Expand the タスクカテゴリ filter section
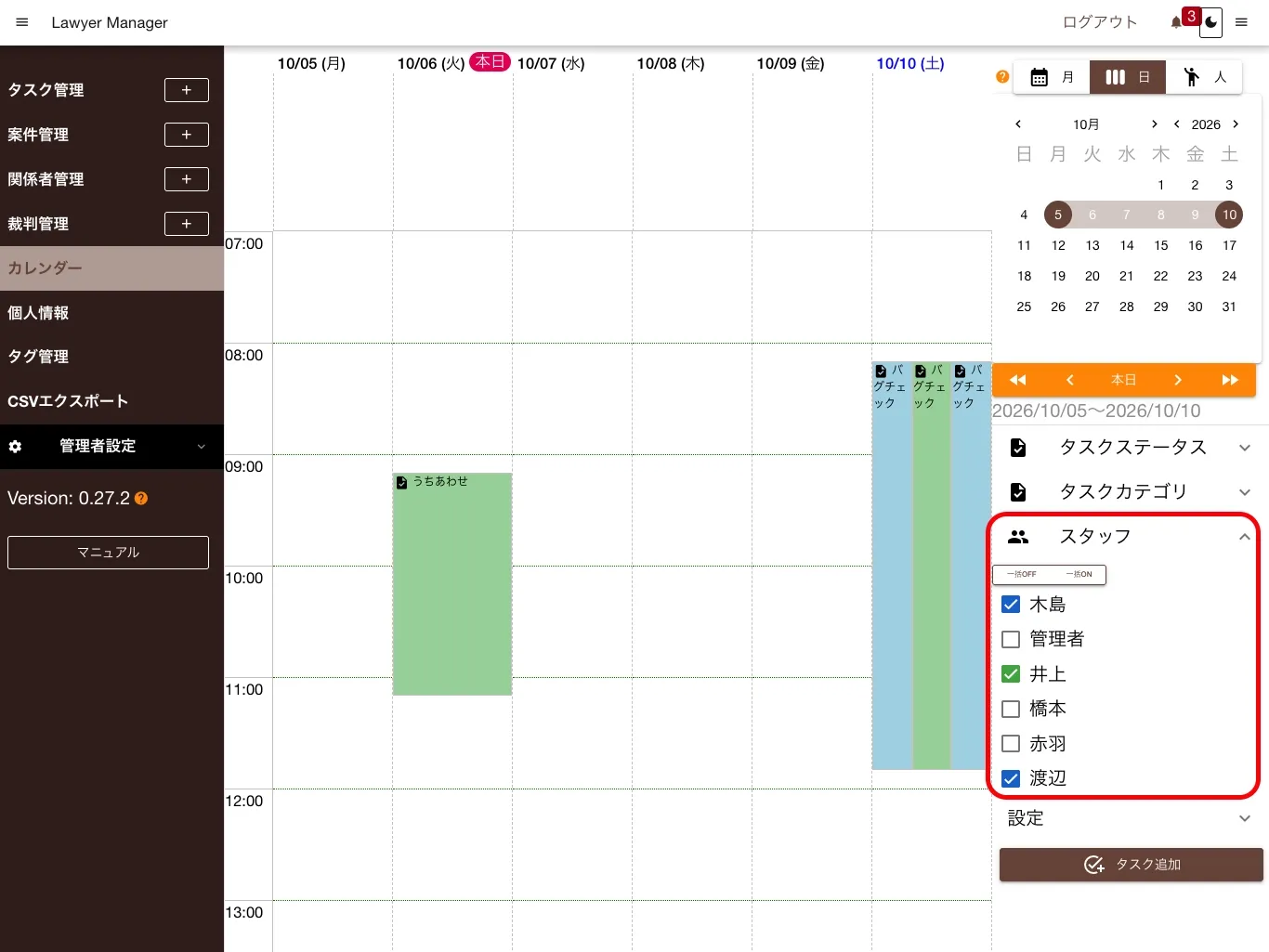1269x952 pixels. tap(1131, 491)
